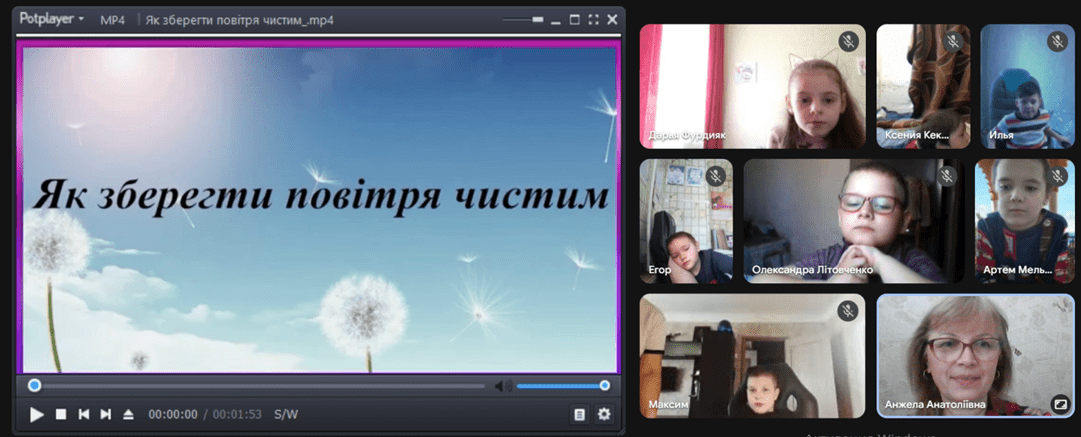Image resolution: width=1081 pixels, height=437 pixels.
Task: Toggle the S/W decoder indicator
Action: [286, 415]
